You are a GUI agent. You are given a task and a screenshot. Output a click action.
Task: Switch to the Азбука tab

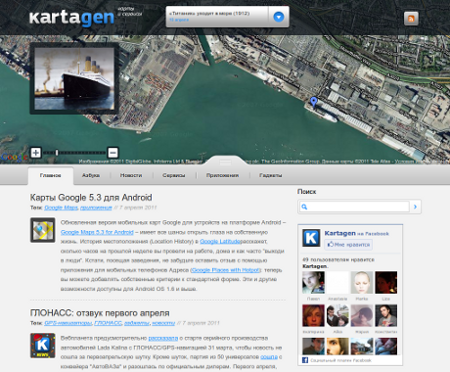point(91,175)
